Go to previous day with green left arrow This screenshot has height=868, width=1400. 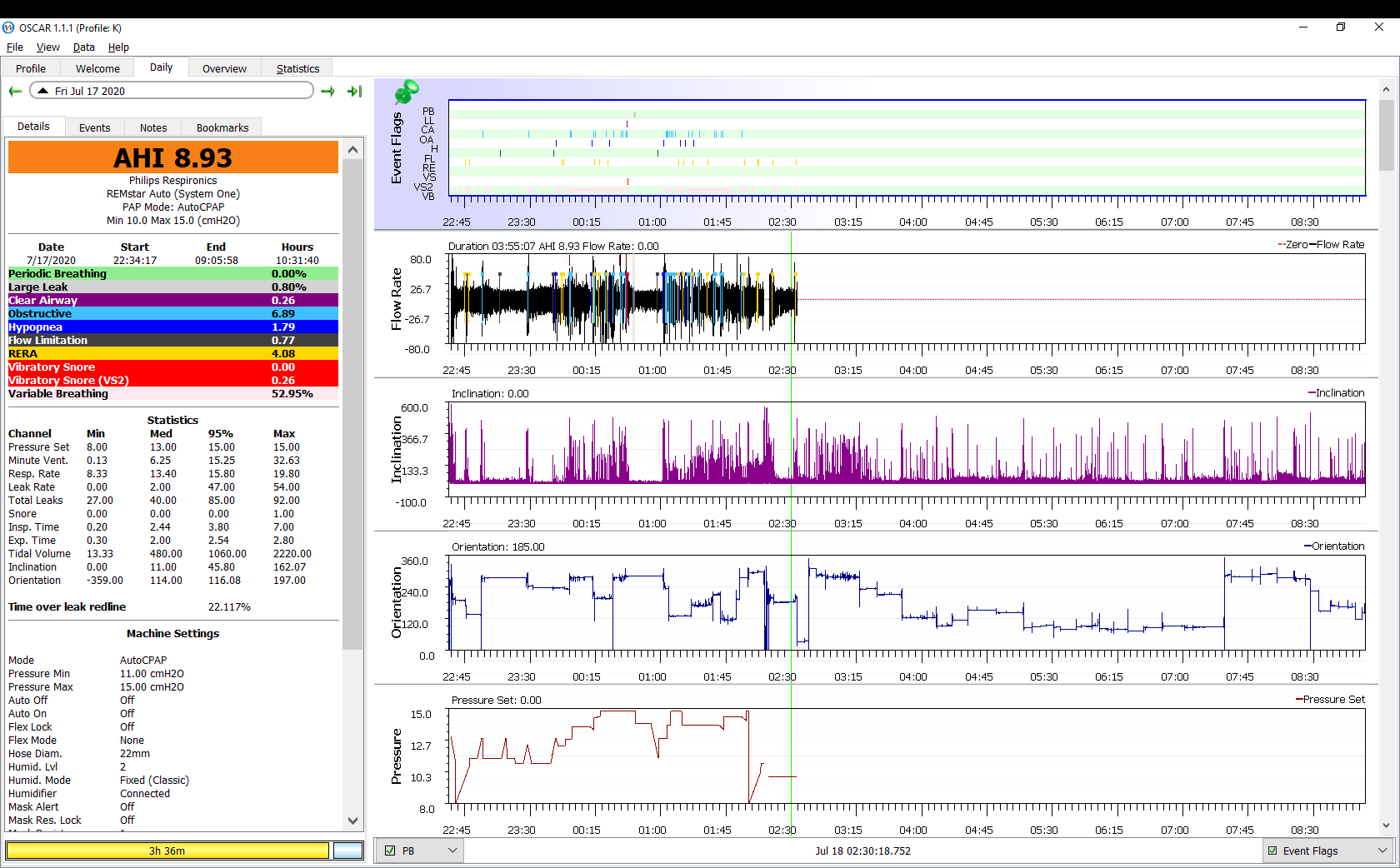tap(15, 92)
